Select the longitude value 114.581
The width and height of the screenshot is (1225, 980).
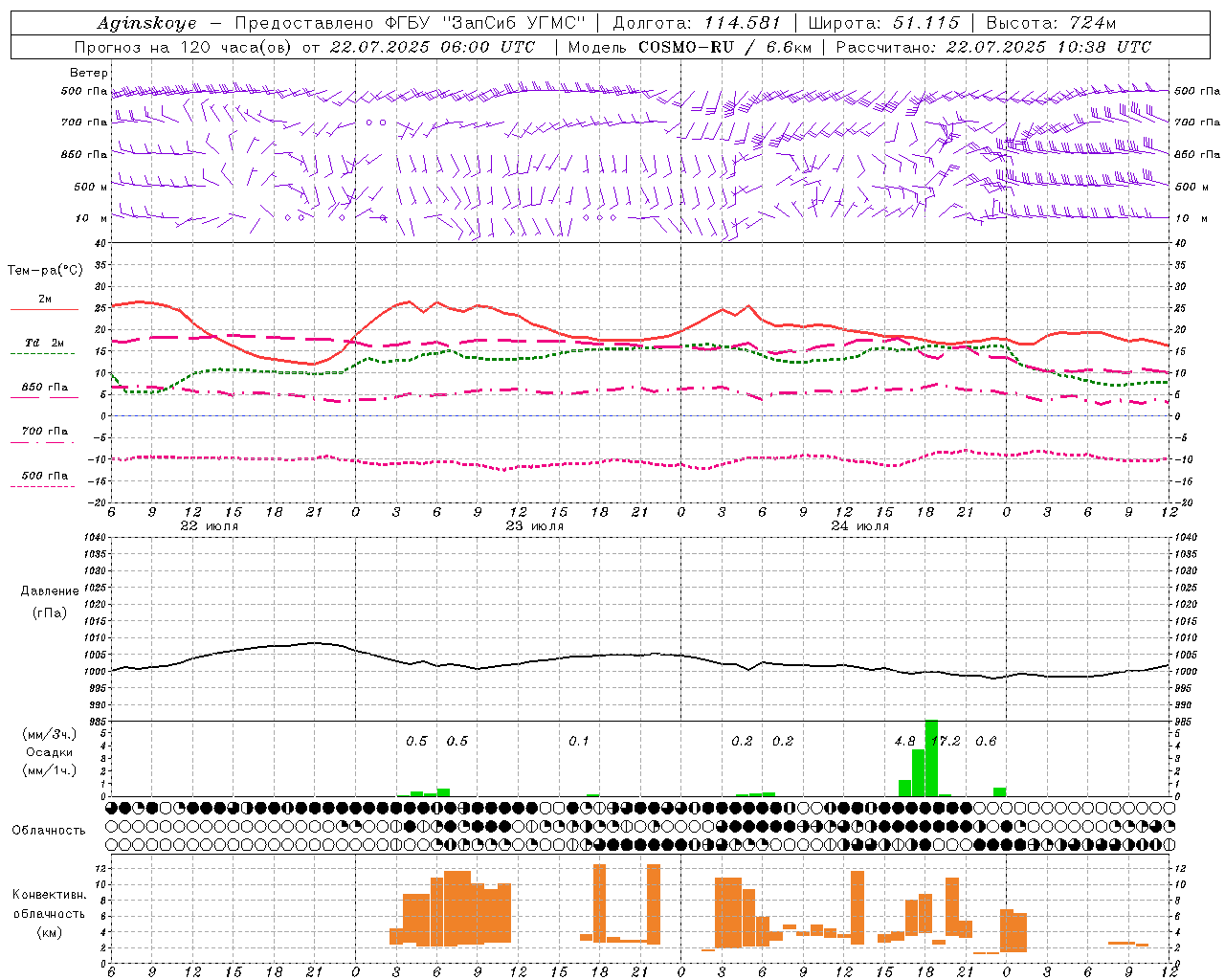pos(742,23)
